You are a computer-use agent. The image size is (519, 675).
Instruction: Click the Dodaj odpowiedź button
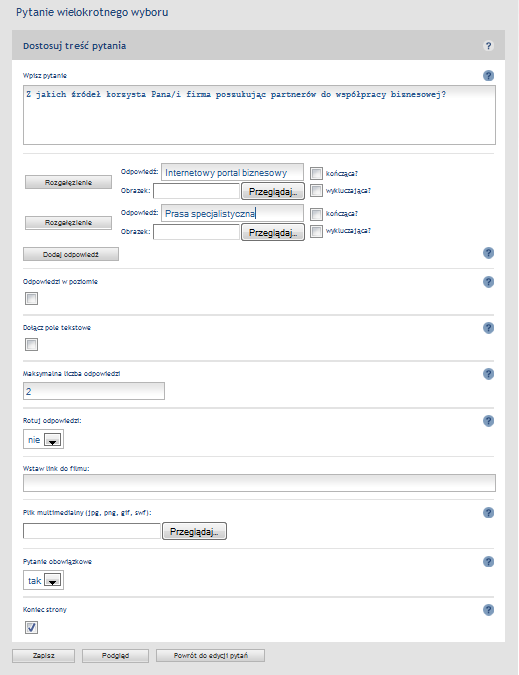(71, 254)
